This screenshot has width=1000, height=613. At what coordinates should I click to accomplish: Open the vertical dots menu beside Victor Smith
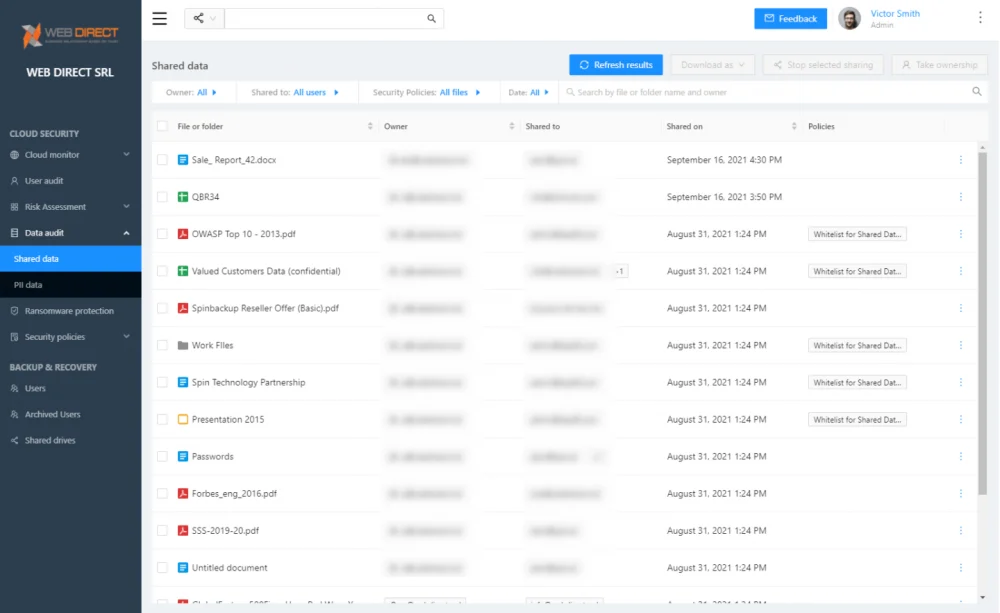point(980,18)
